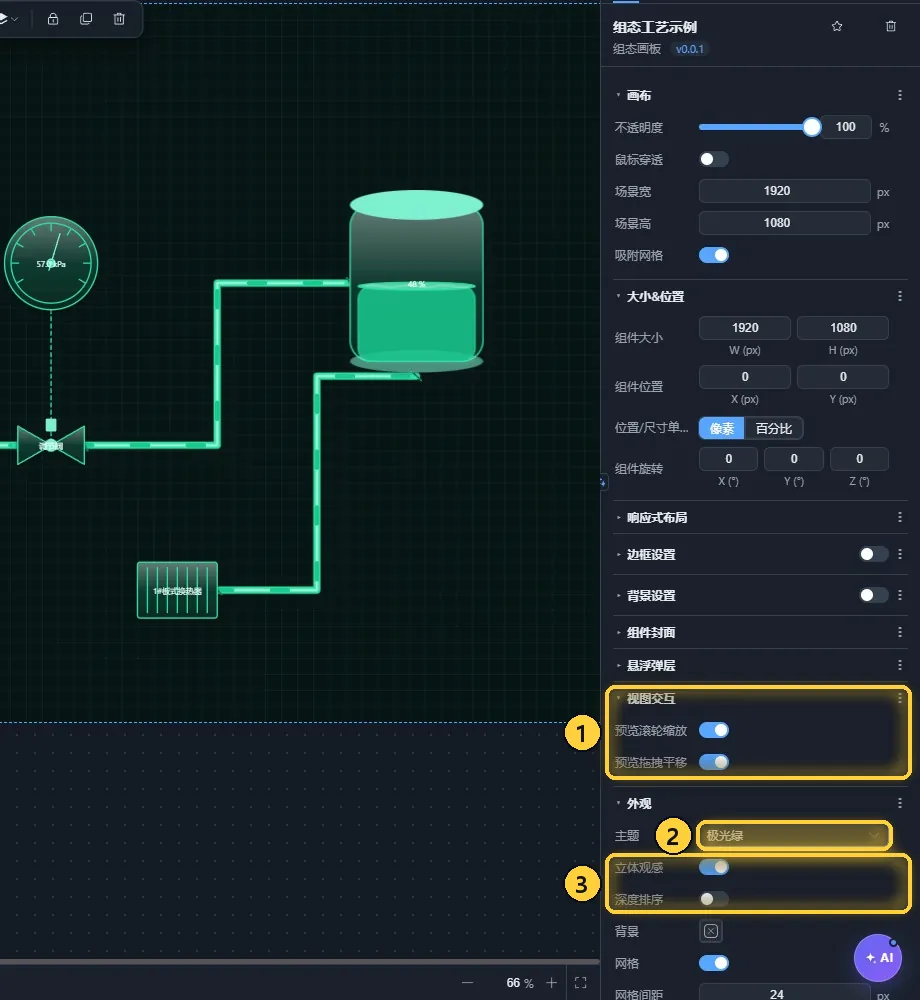Click the duplicate icon in the canvas toolbar
The height and width of the screenshot is (1000, 920).
86,19
